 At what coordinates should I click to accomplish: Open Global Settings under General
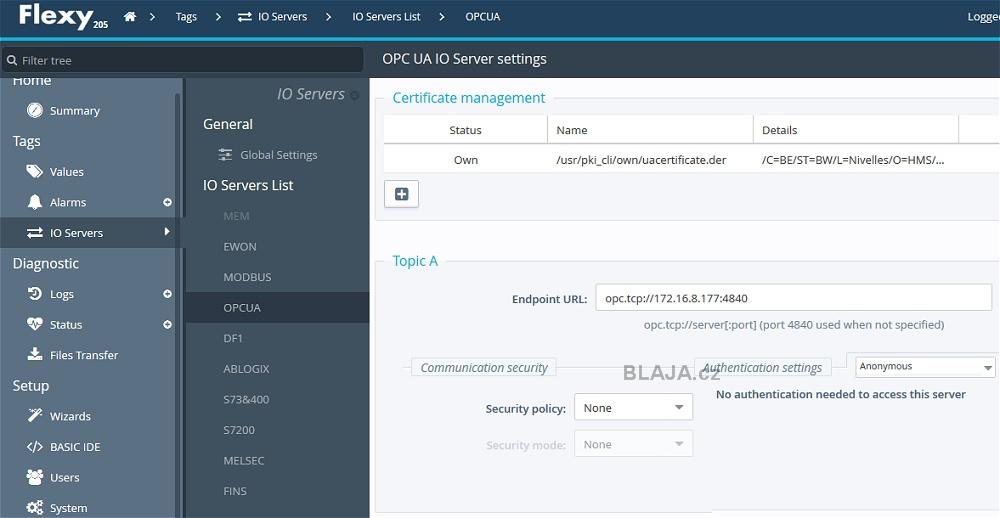click(x=279, y=154)
